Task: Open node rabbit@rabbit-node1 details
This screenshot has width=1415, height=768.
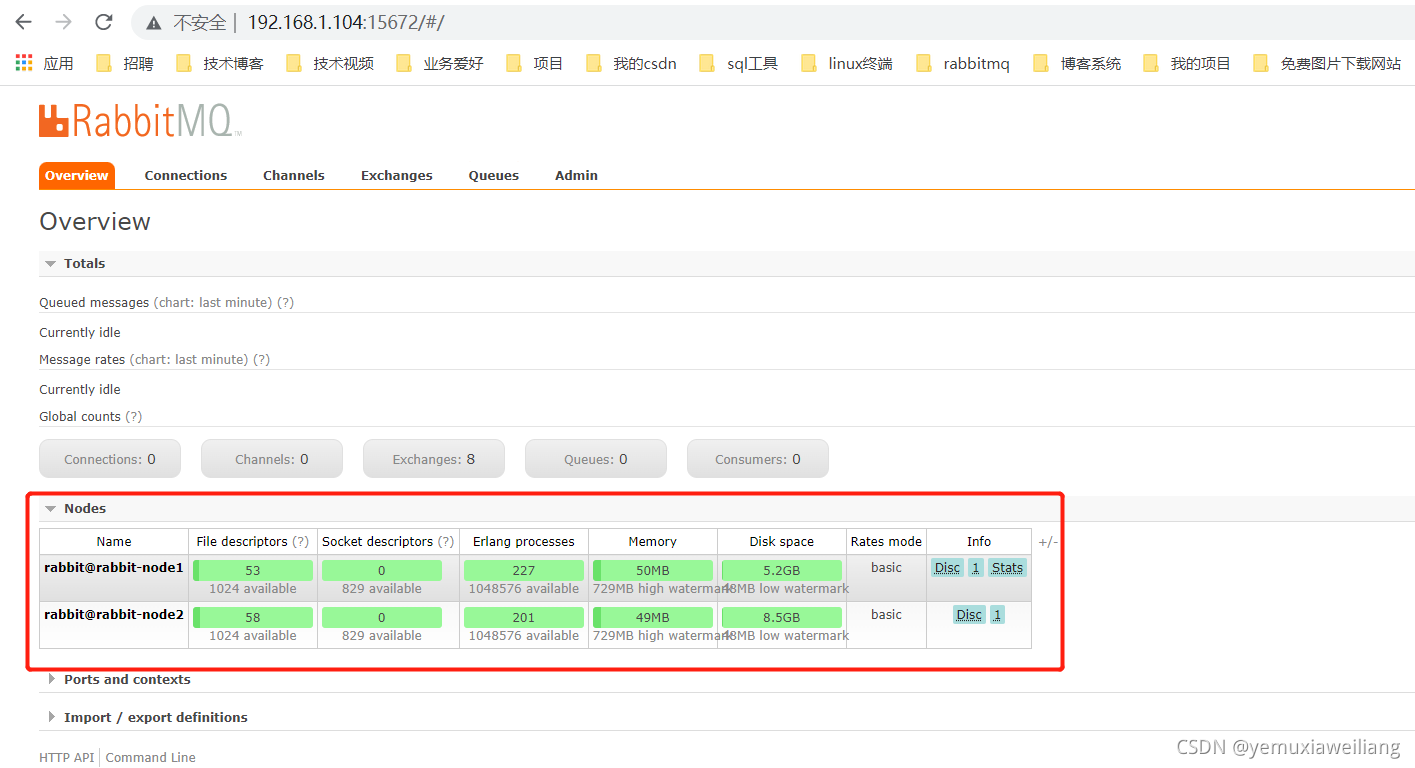Action: tap(114, 567)
